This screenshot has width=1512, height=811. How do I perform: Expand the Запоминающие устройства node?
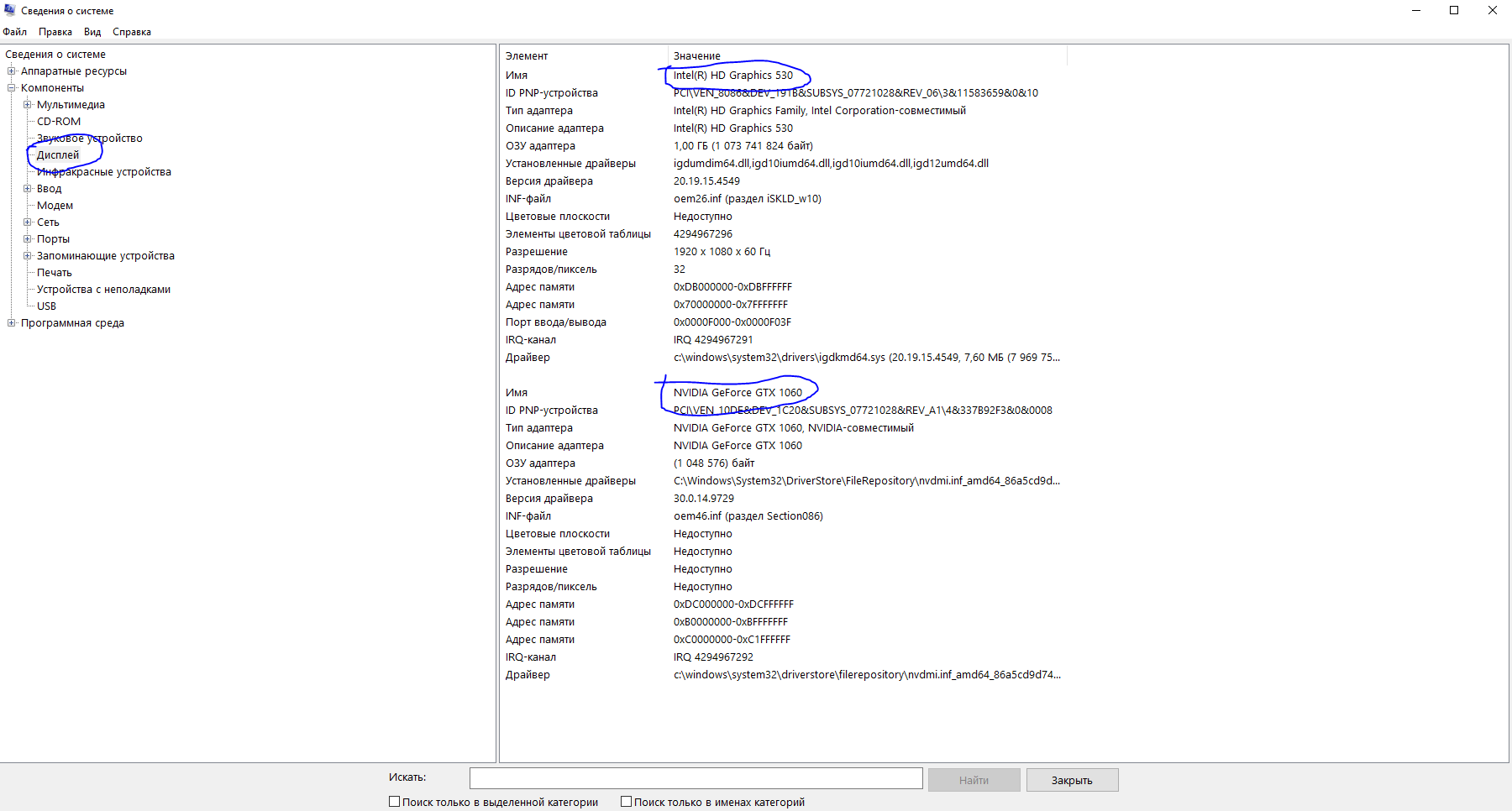pos(28,256)
